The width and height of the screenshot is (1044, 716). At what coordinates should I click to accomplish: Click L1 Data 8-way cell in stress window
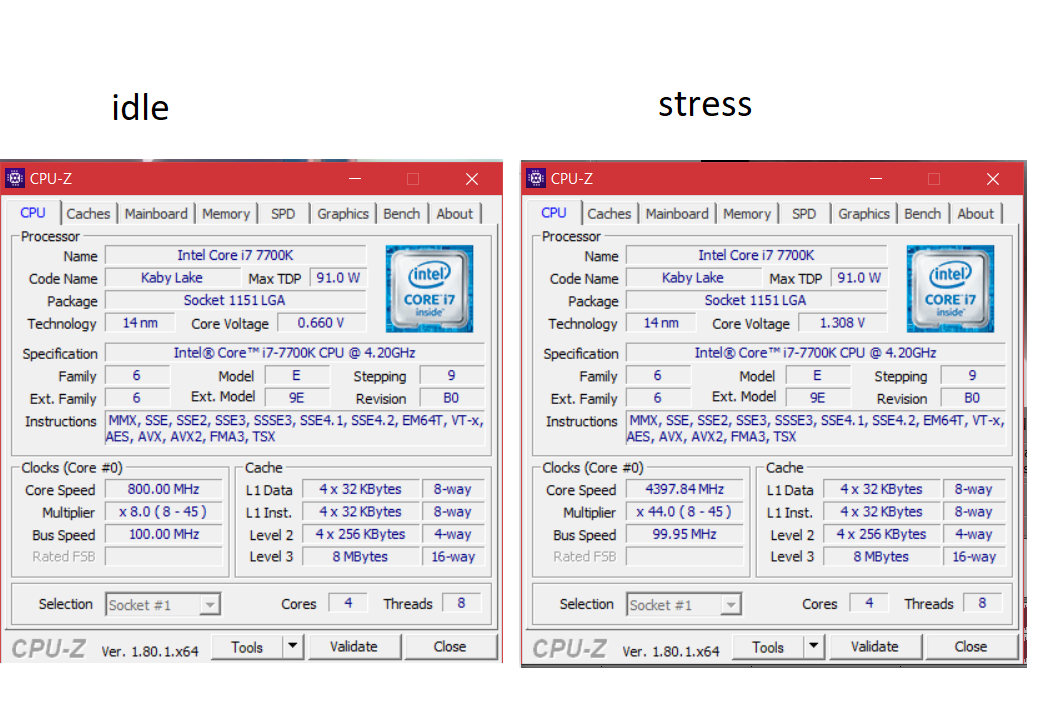pos(973,489)
